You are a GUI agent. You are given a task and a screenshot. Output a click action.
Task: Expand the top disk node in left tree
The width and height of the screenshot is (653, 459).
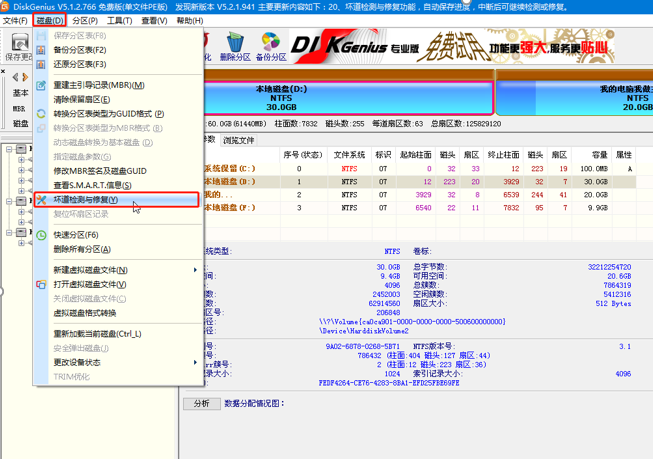click(8, 150)
